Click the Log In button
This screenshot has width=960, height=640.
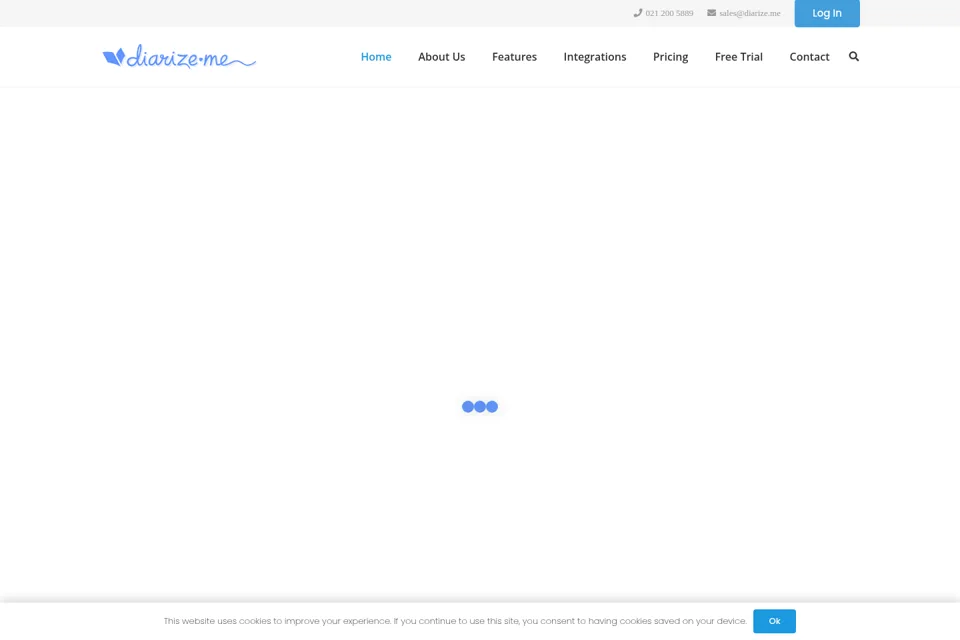point(827,13)
